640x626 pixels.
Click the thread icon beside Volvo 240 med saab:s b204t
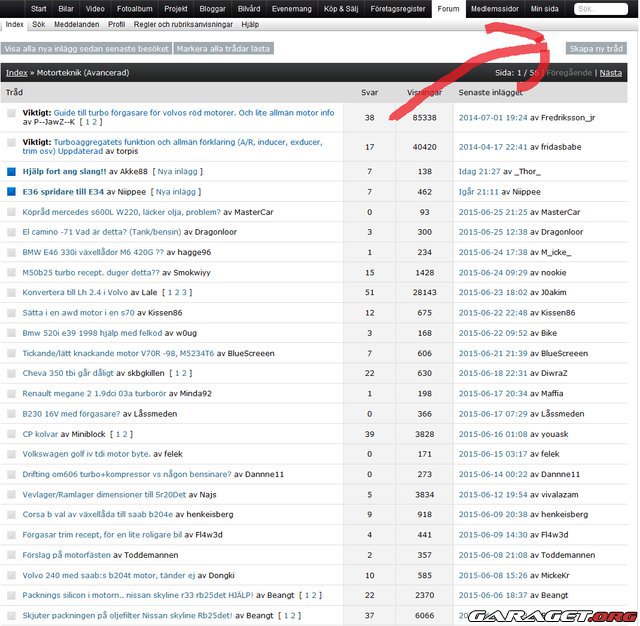12,575
